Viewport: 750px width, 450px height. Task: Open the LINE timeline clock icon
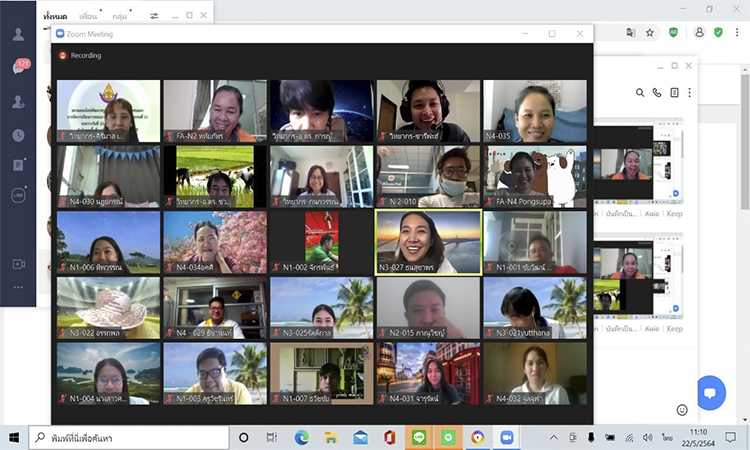point(18,135)
